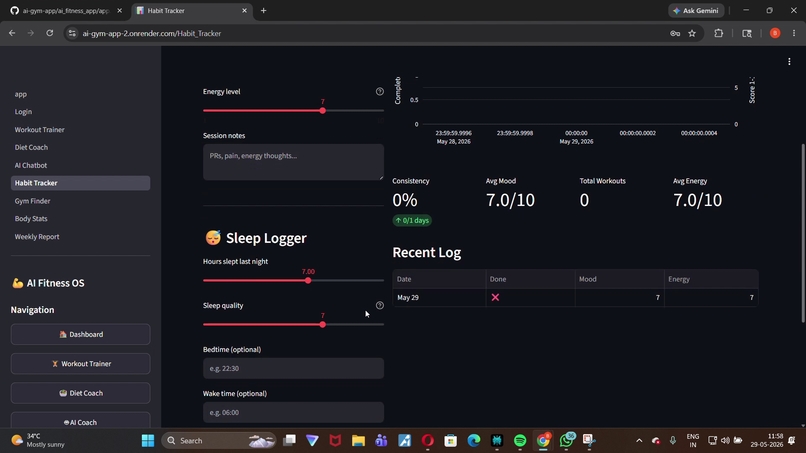Image resolution: width=806 pixels, height=453 pixels.
Task: Focus the Bedtime optional input
Action: tap(293, 368)
